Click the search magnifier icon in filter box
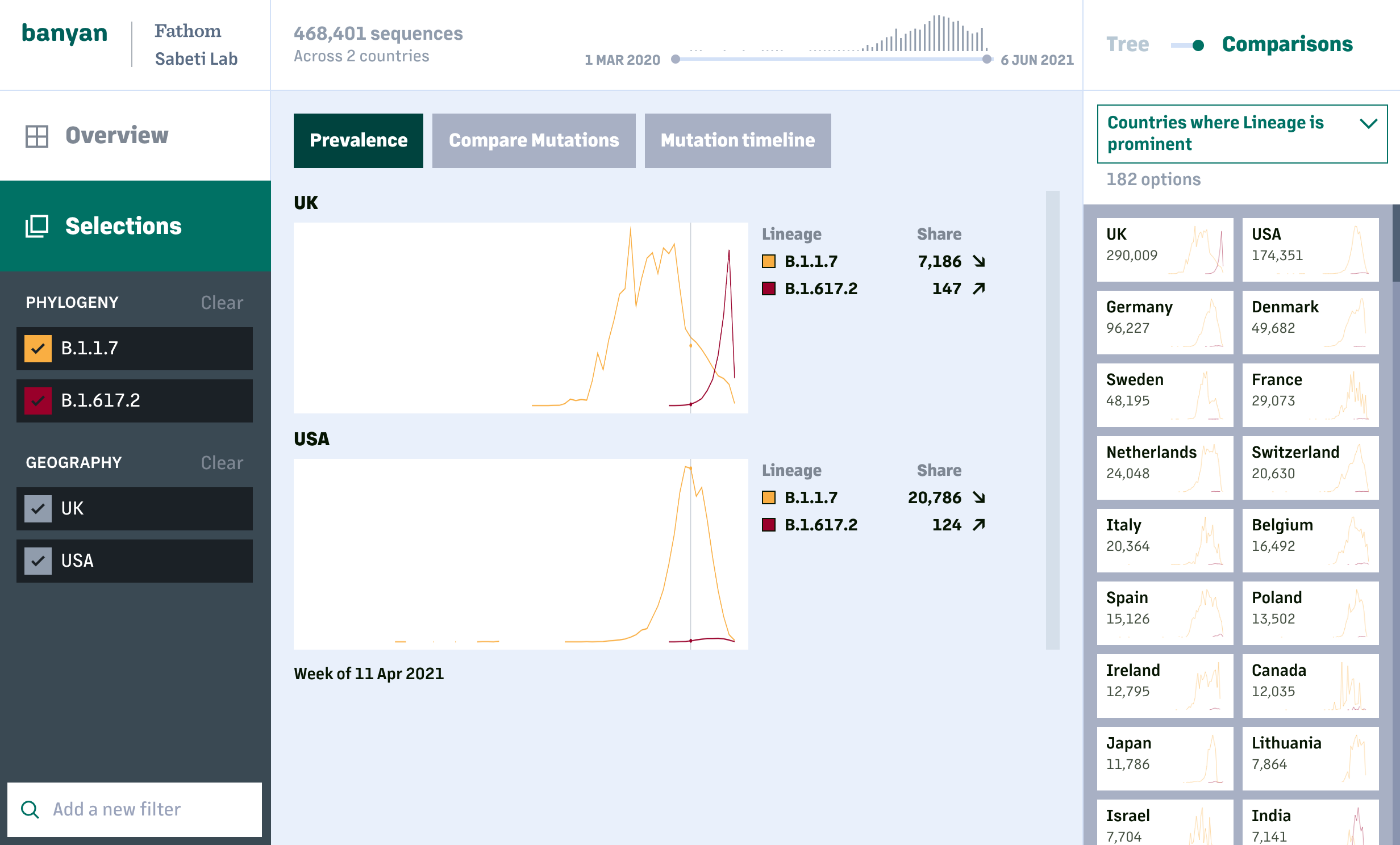 click(x=30, y=809)
